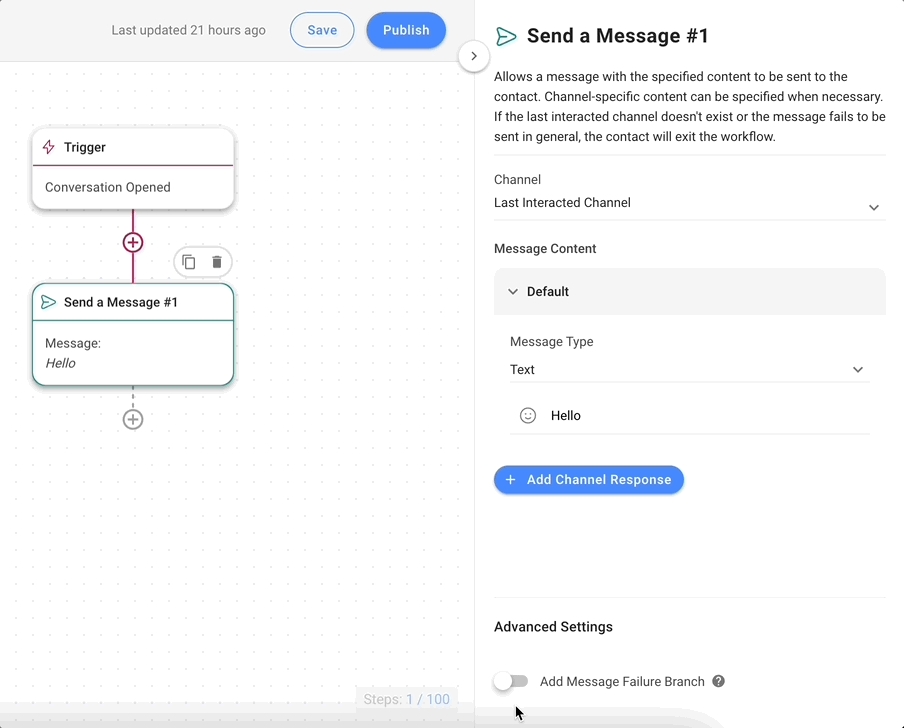This screenshot has height=728, width=904.
Task: Click the Send a Message #1 panel title
Action: [618, 37]
